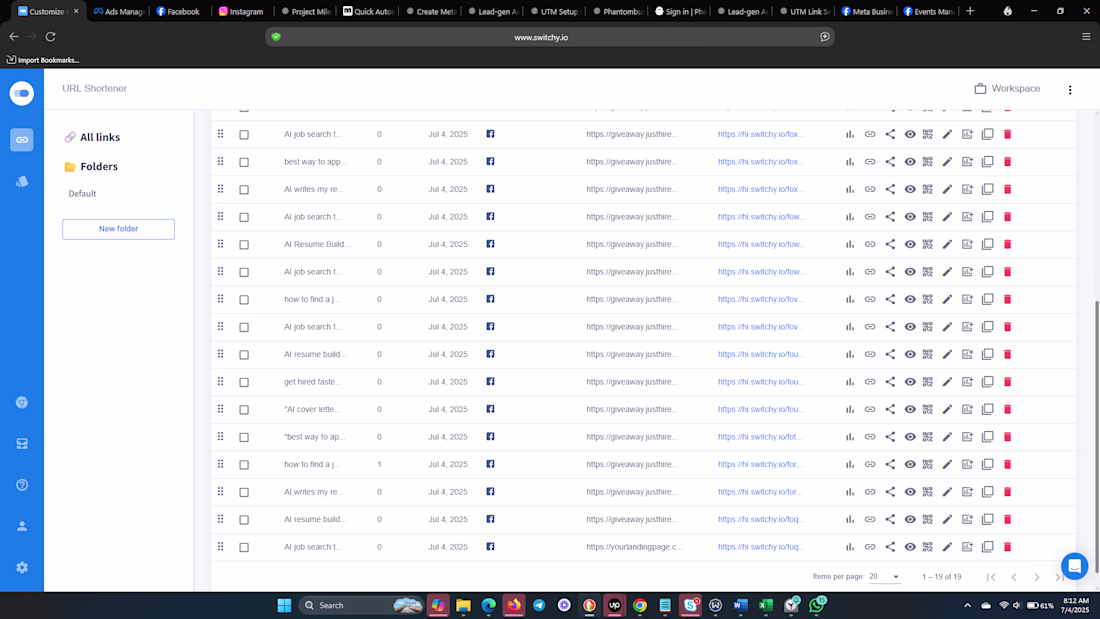Open Telegram from the taskbar
The width and height of the screenshot is (1100, 619).
(x=539, y=605)
